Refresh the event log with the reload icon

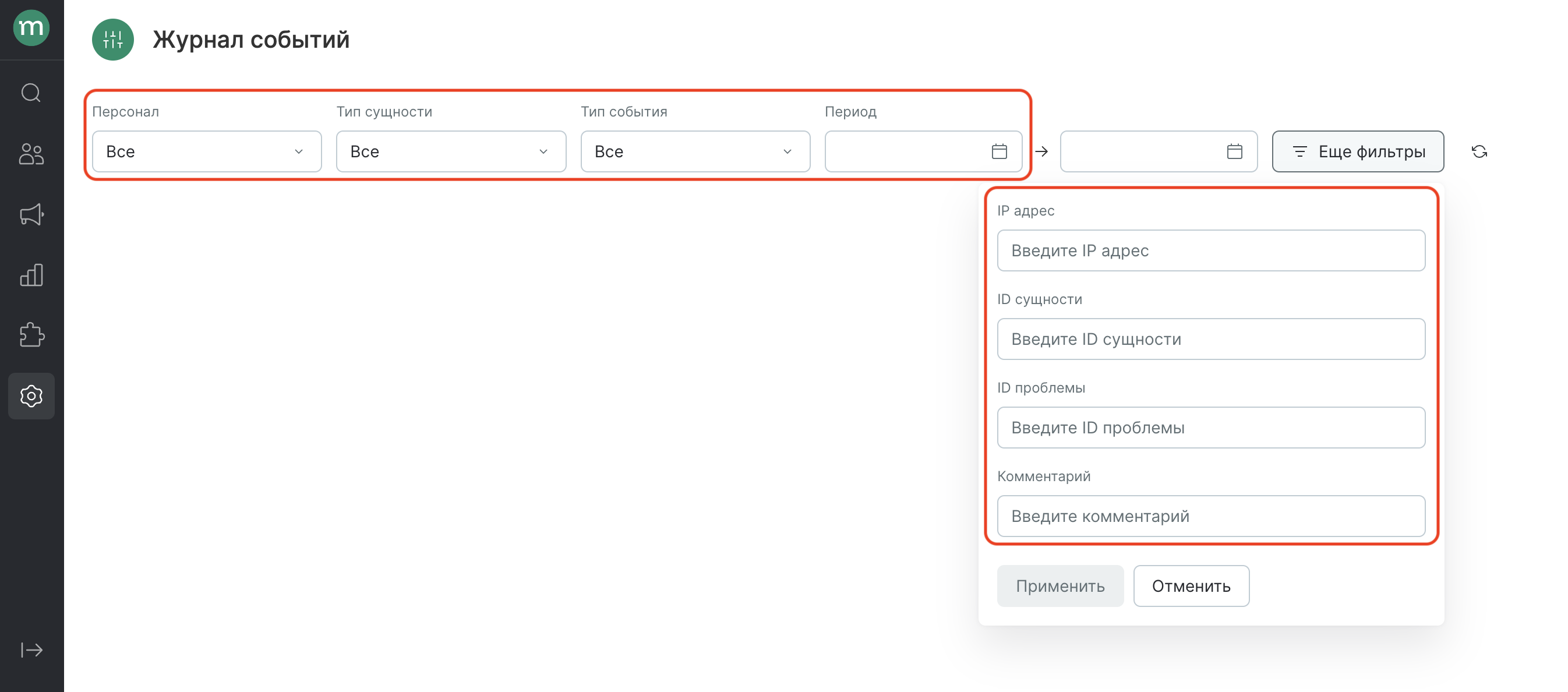[1479, 151]
